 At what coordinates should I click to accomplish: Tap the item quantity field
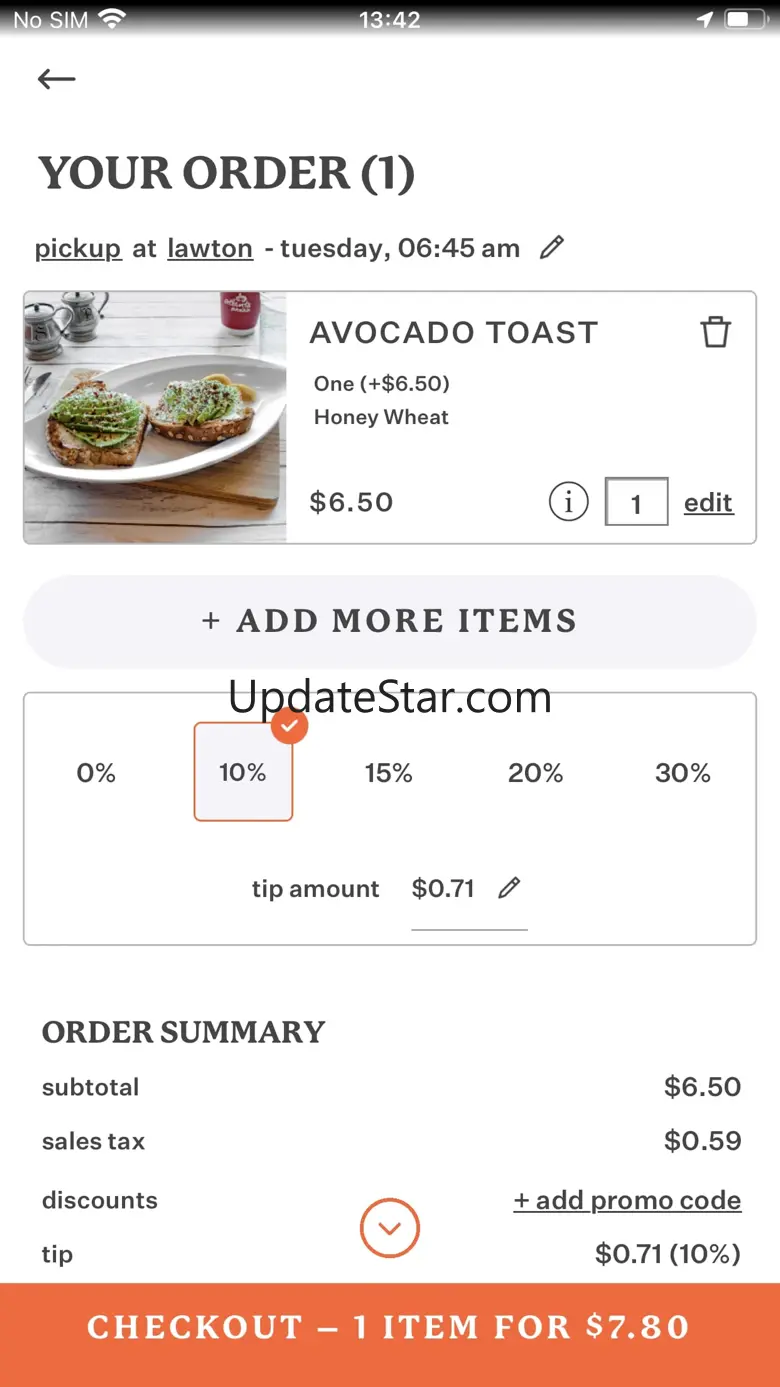point(636,502)
